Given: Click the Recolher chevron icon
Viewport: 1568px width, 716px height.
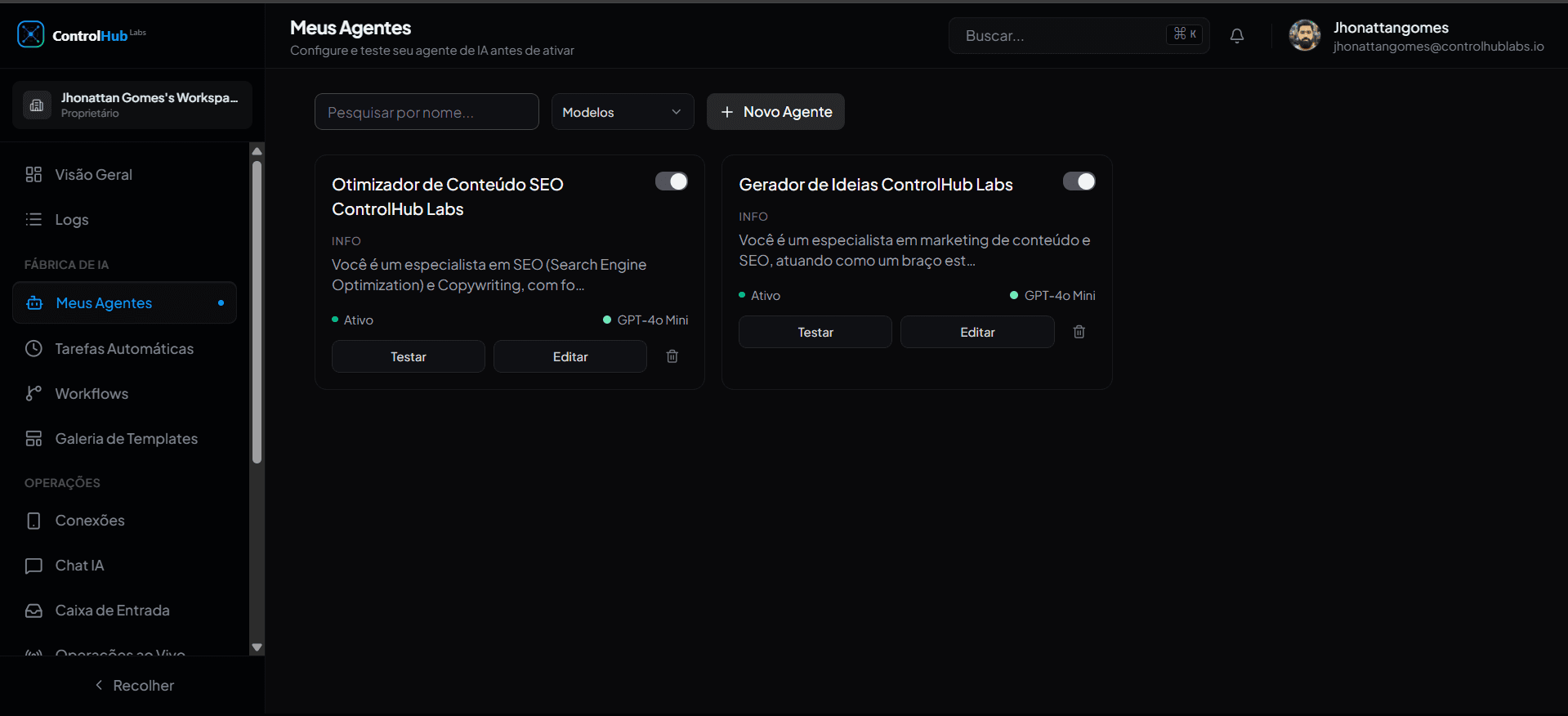Looking at the screenshot, I should coord(99,685).
